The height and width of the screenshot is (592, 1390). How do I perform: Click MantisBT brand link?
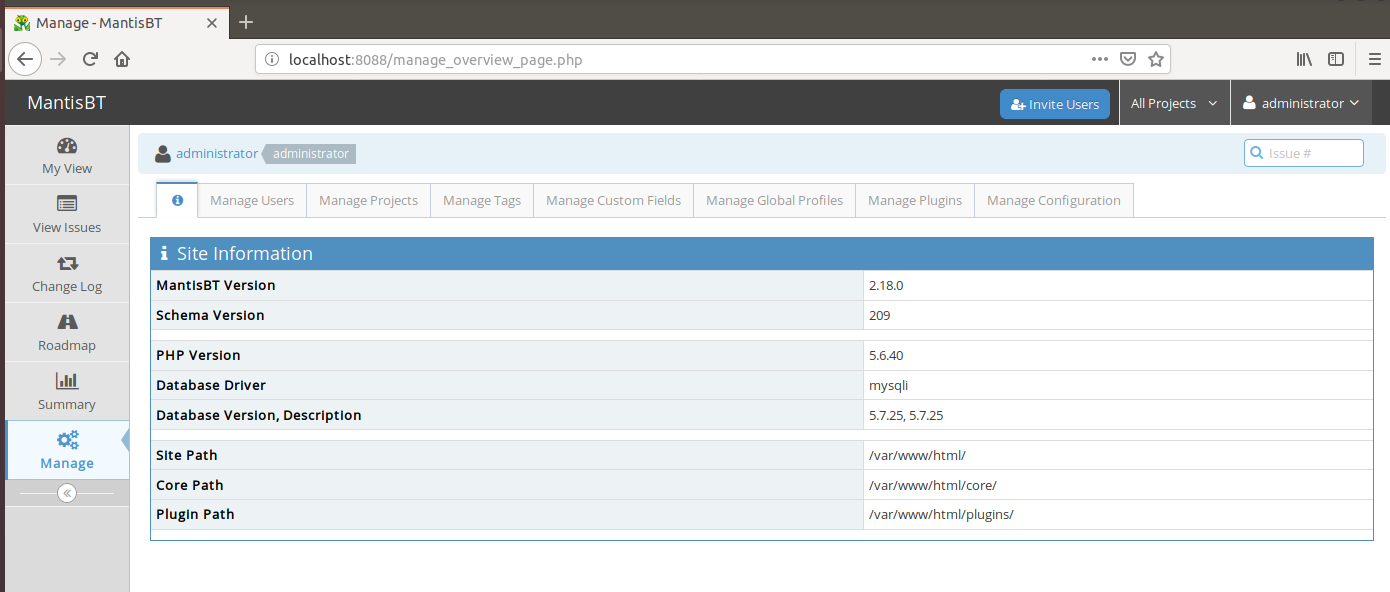pos(66,103)
